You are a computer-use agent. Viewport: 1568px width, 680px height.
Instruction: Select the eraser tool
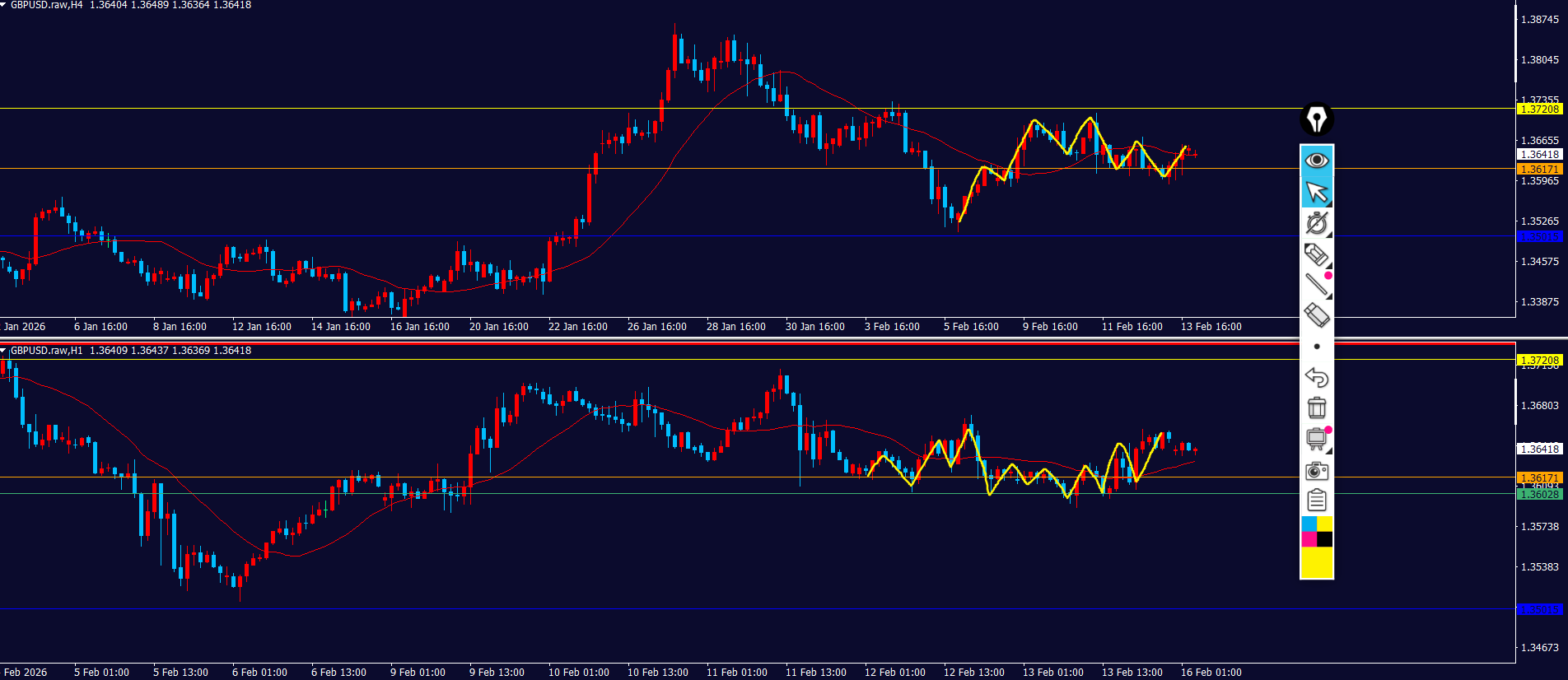(1316, 314)
